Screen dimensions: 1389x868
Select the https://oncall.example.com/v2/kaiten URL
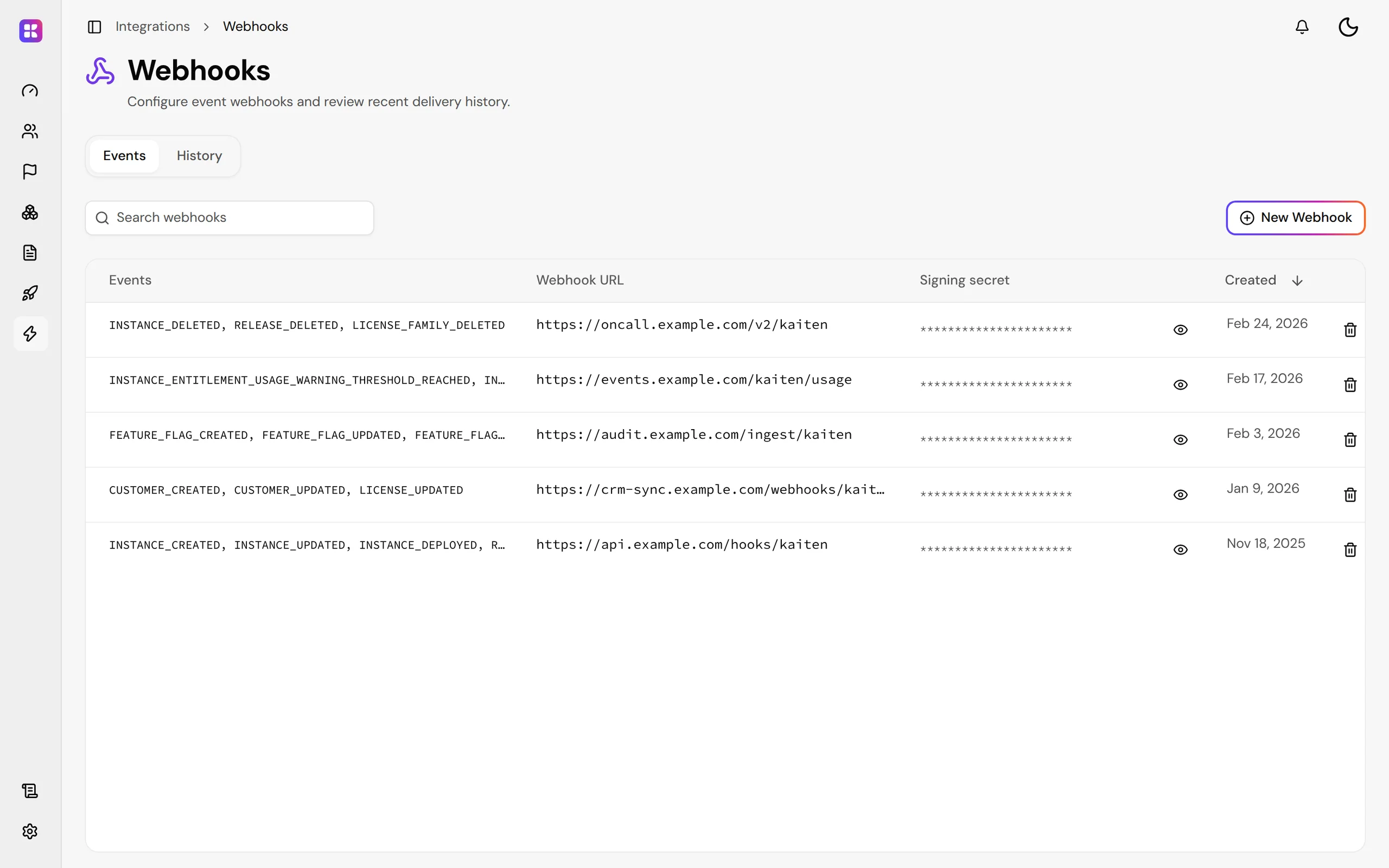682,325
